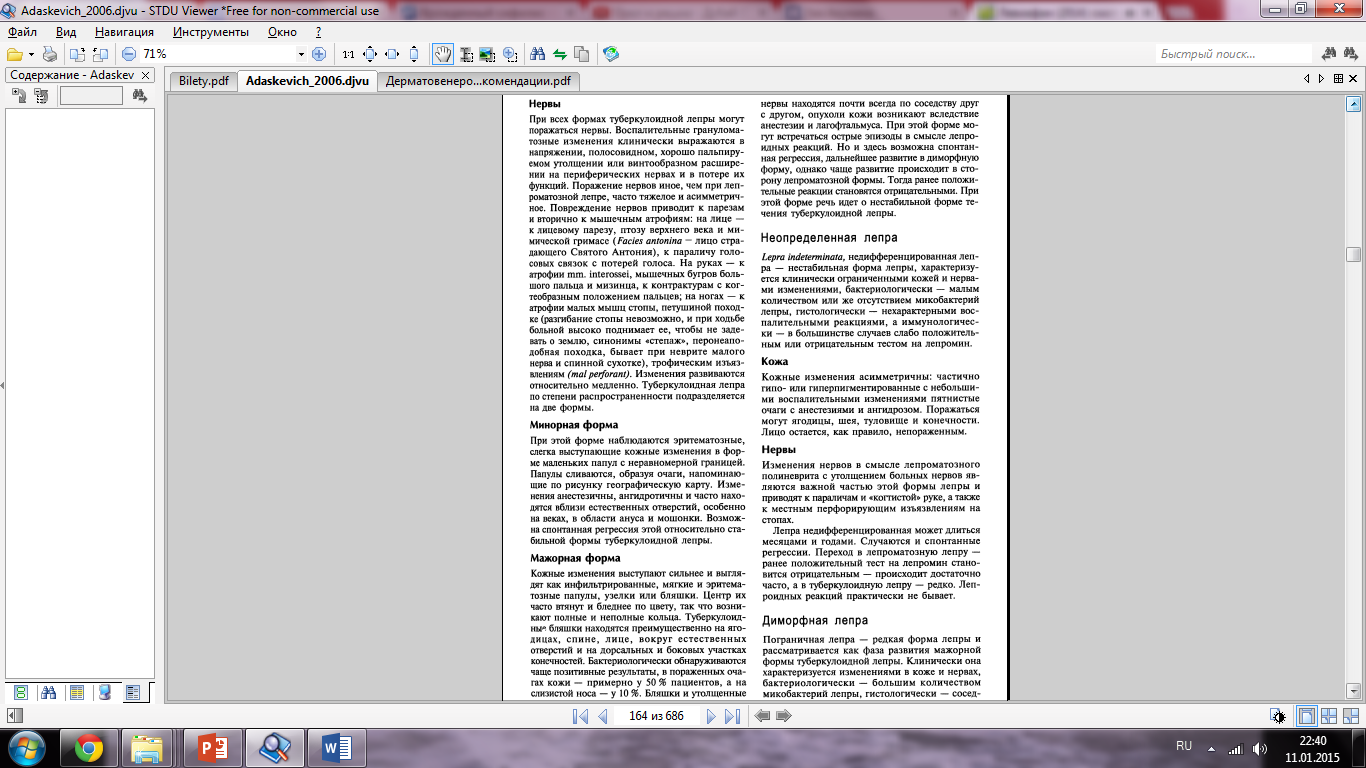Click the Быстрый поиск quick search field
1366x768 pixels.
[1234, 54]
